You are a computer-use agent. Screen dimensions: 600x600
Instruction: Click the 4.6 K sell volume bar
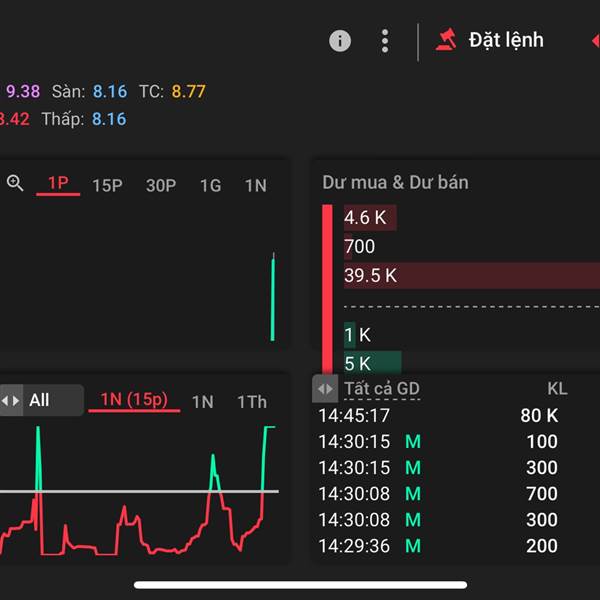[370, 218]
